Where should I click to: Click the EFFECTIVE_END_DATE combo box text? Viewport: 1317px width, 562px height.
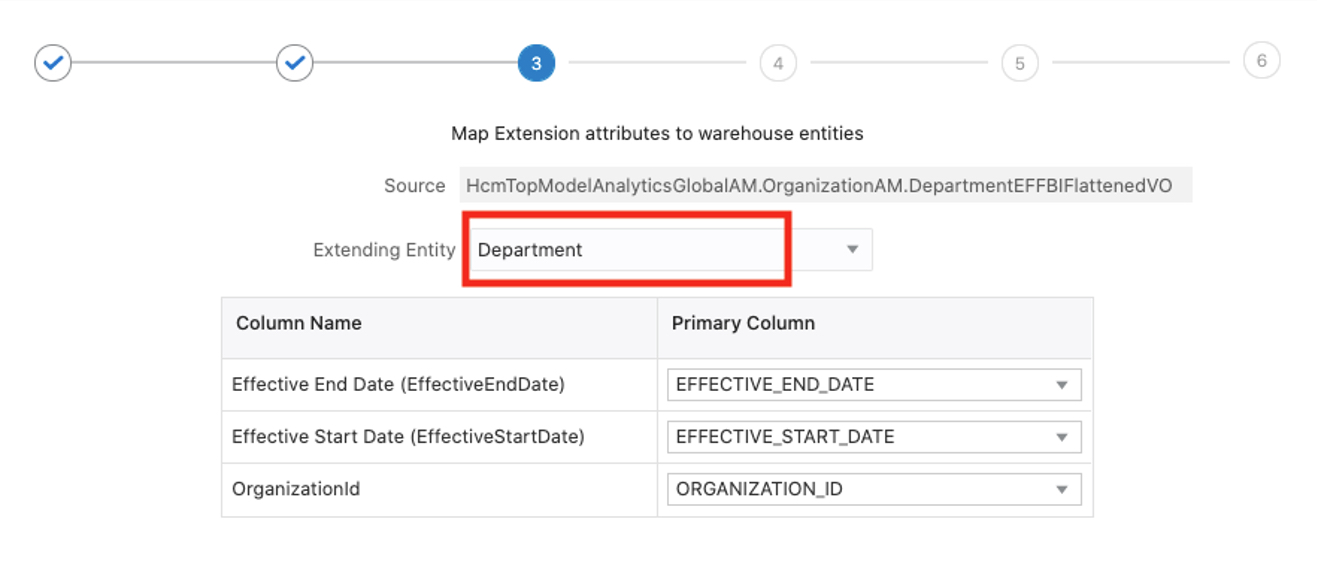pyautogui.click(x=775, y=385)
